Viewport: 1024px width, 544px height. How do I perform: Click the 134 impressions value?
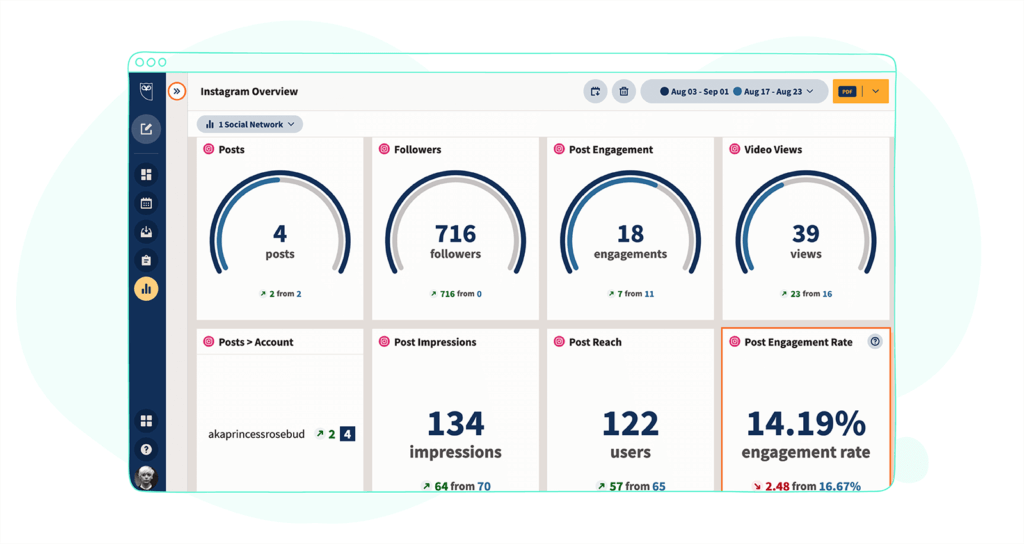455,423
